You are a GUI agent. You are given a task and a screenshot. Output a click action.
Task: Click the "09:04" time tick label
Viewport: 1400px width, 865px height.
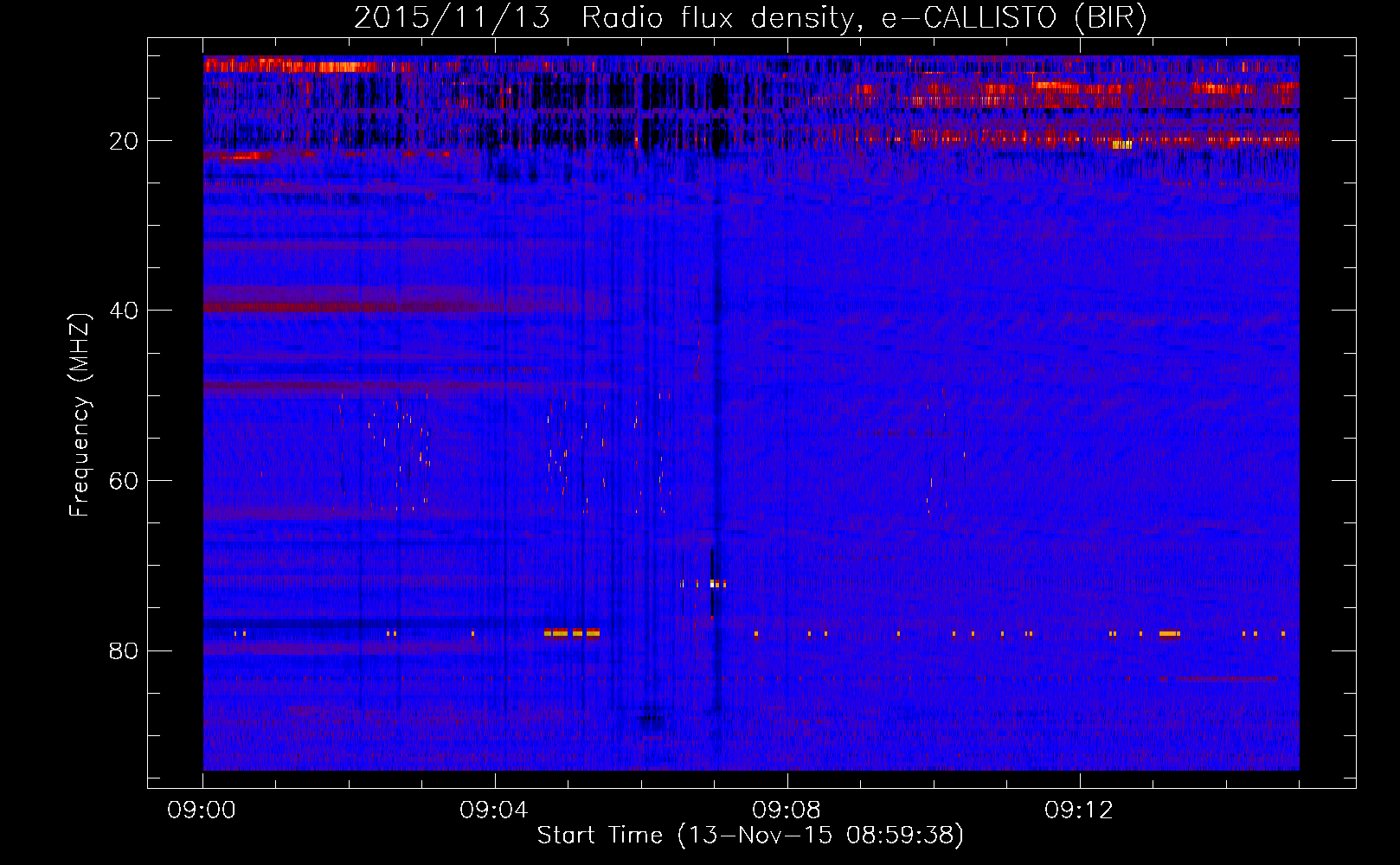(x=494, y=811)
